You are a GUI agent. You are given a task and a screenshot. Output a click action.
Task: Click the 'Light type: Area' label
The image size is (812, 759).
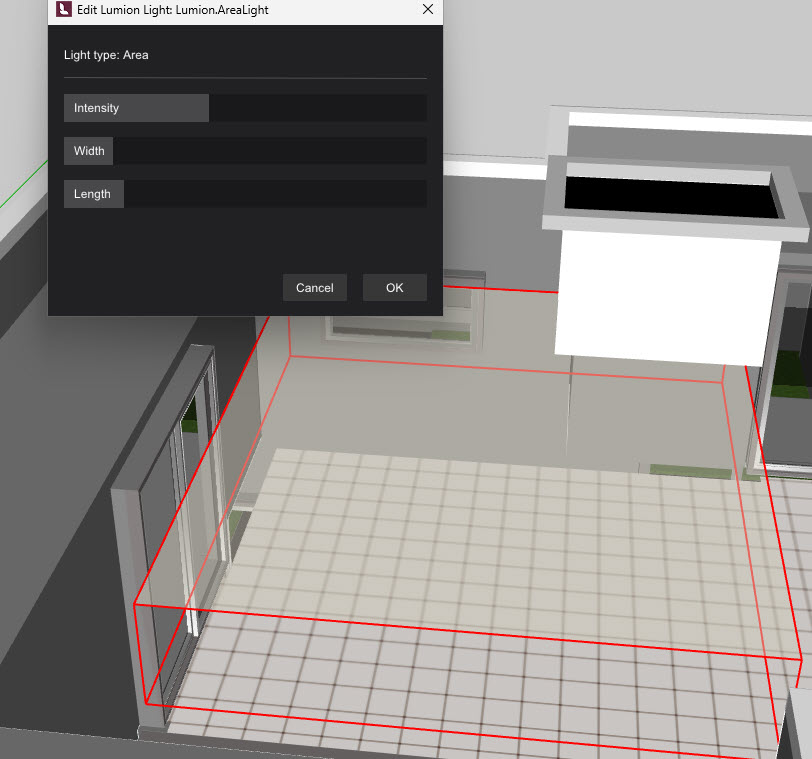click(104, 55)
